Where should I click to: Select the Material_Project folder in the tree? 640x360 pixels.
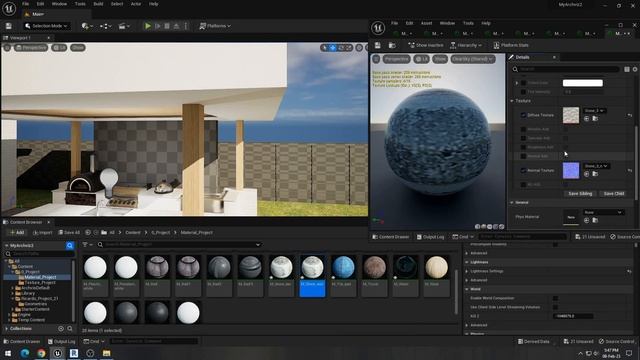[40, 277]
